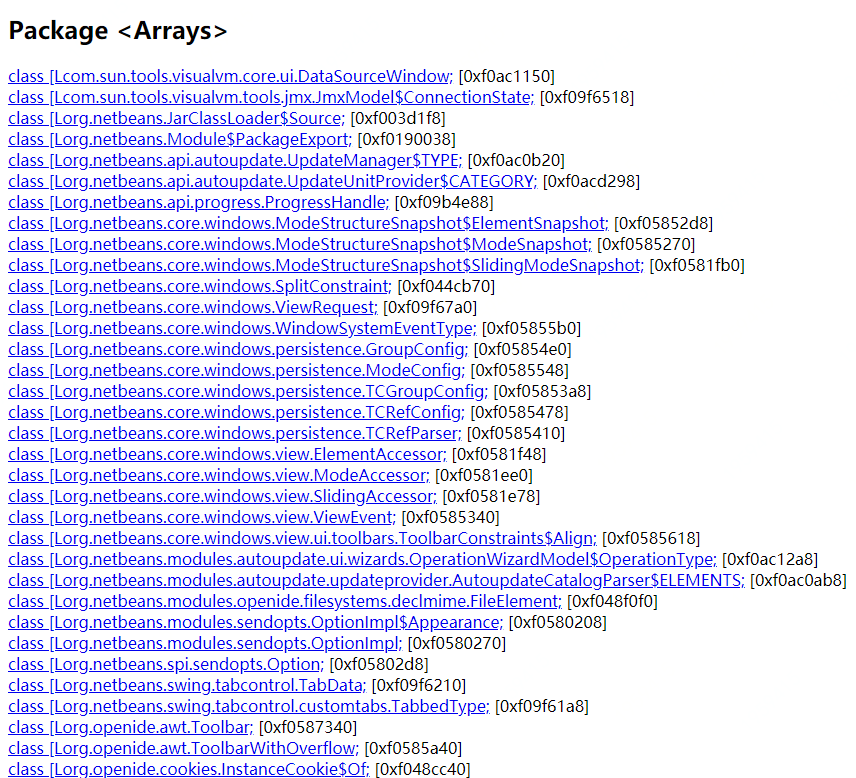
Task: Click address text [0xf0585548]
Action: coord(520,371)
